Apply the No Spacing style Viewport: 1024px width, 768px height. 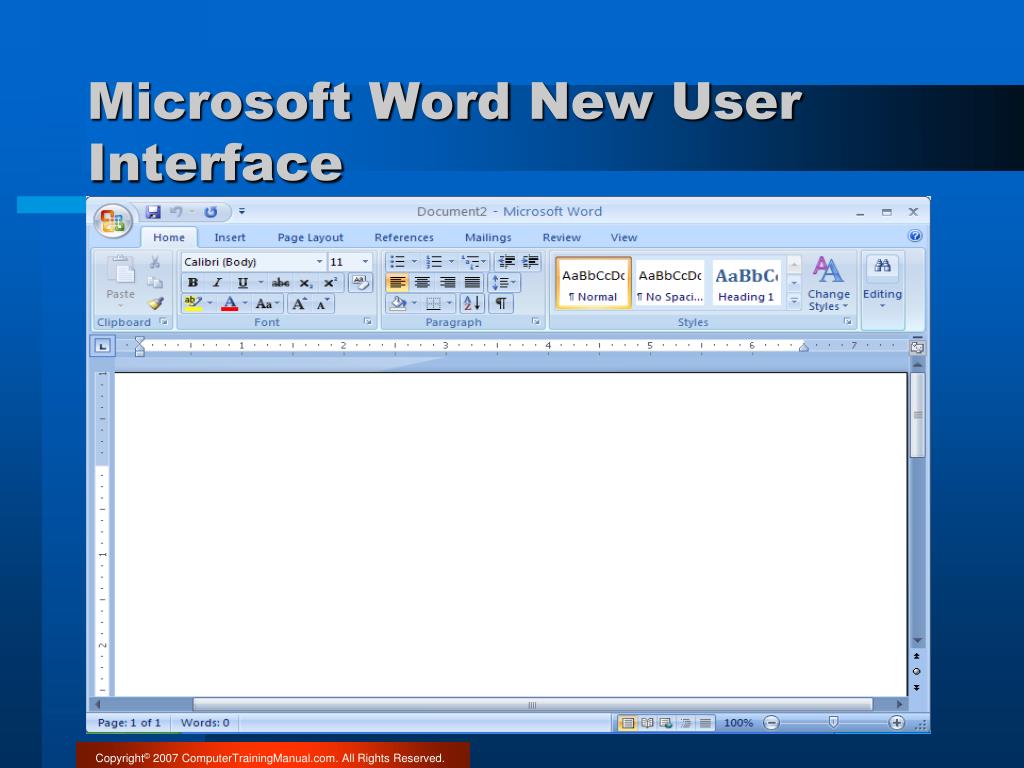(670, 282)
